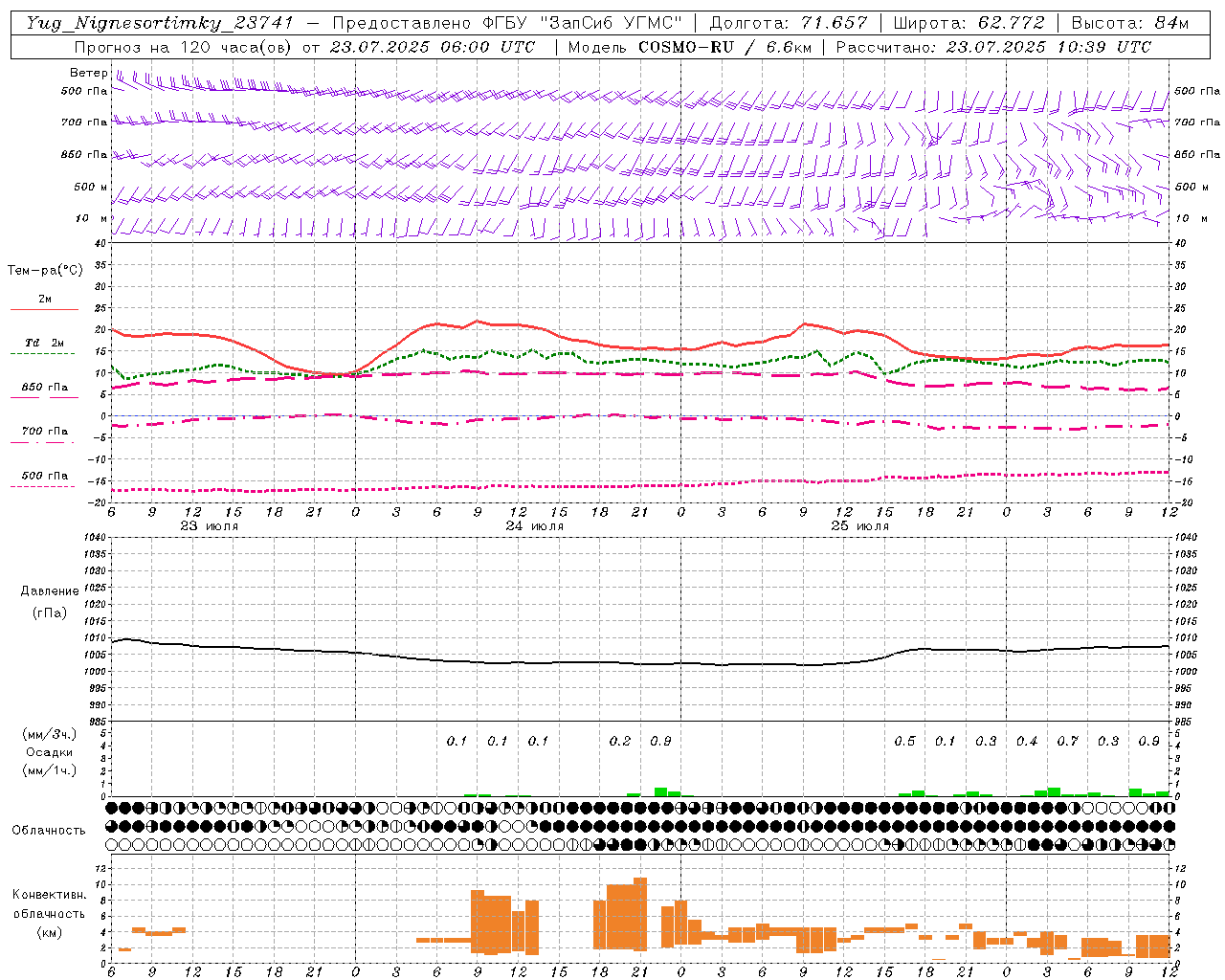Select the 'Высота: 84м' elevation text
This screenshot has width=1225, height=980.
pyautogui.click(x=1130, y=23)
